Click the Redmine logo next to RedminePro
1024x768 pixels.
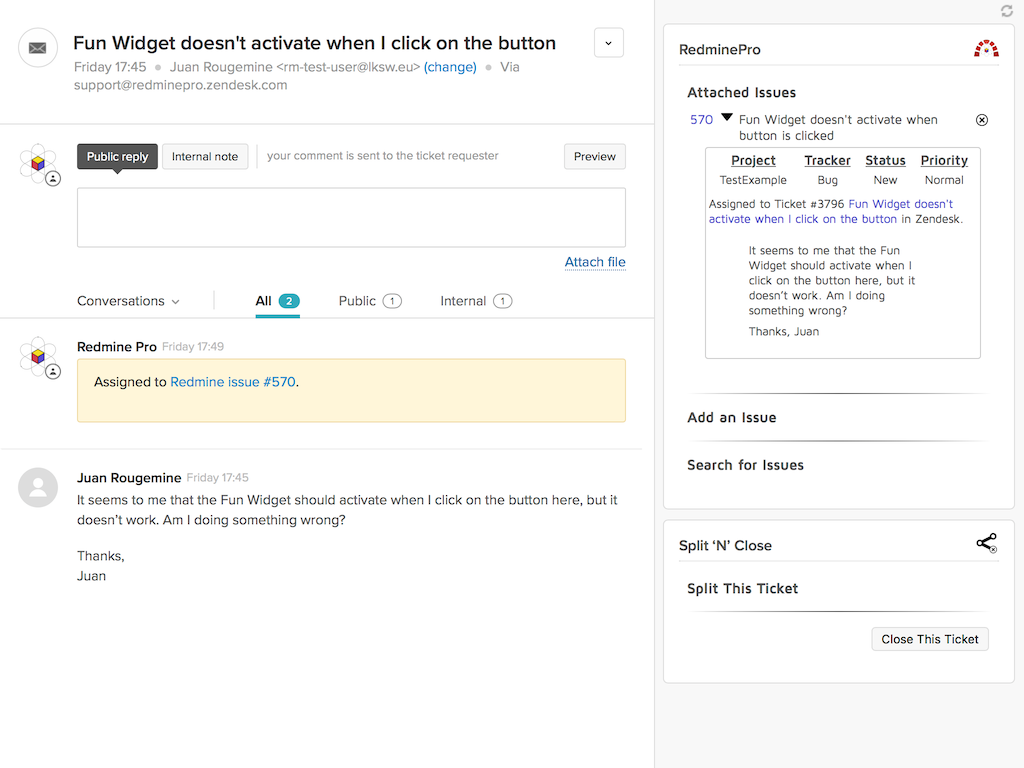coord(985,48)
